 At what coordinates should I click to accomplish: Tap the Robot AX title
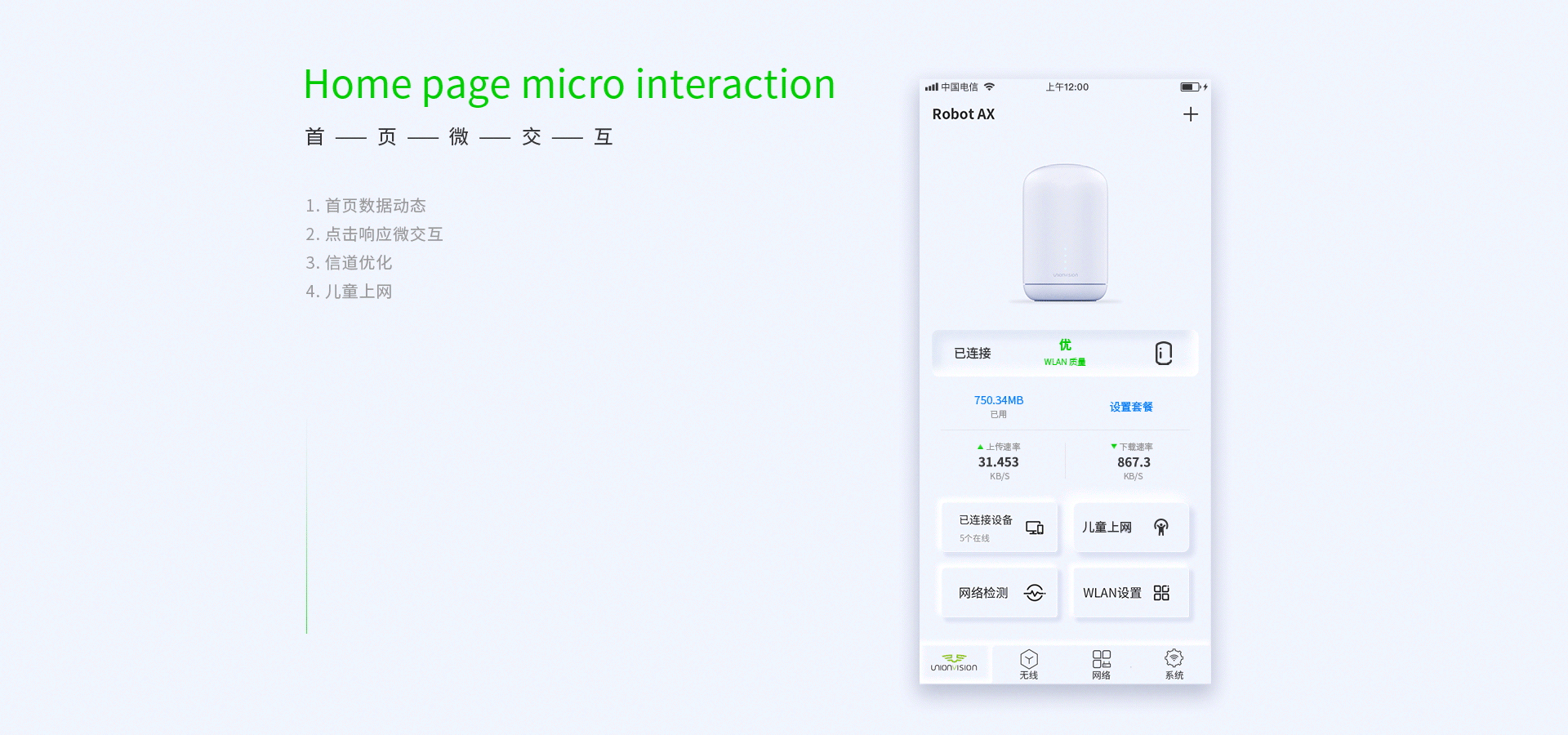point(964,114)
